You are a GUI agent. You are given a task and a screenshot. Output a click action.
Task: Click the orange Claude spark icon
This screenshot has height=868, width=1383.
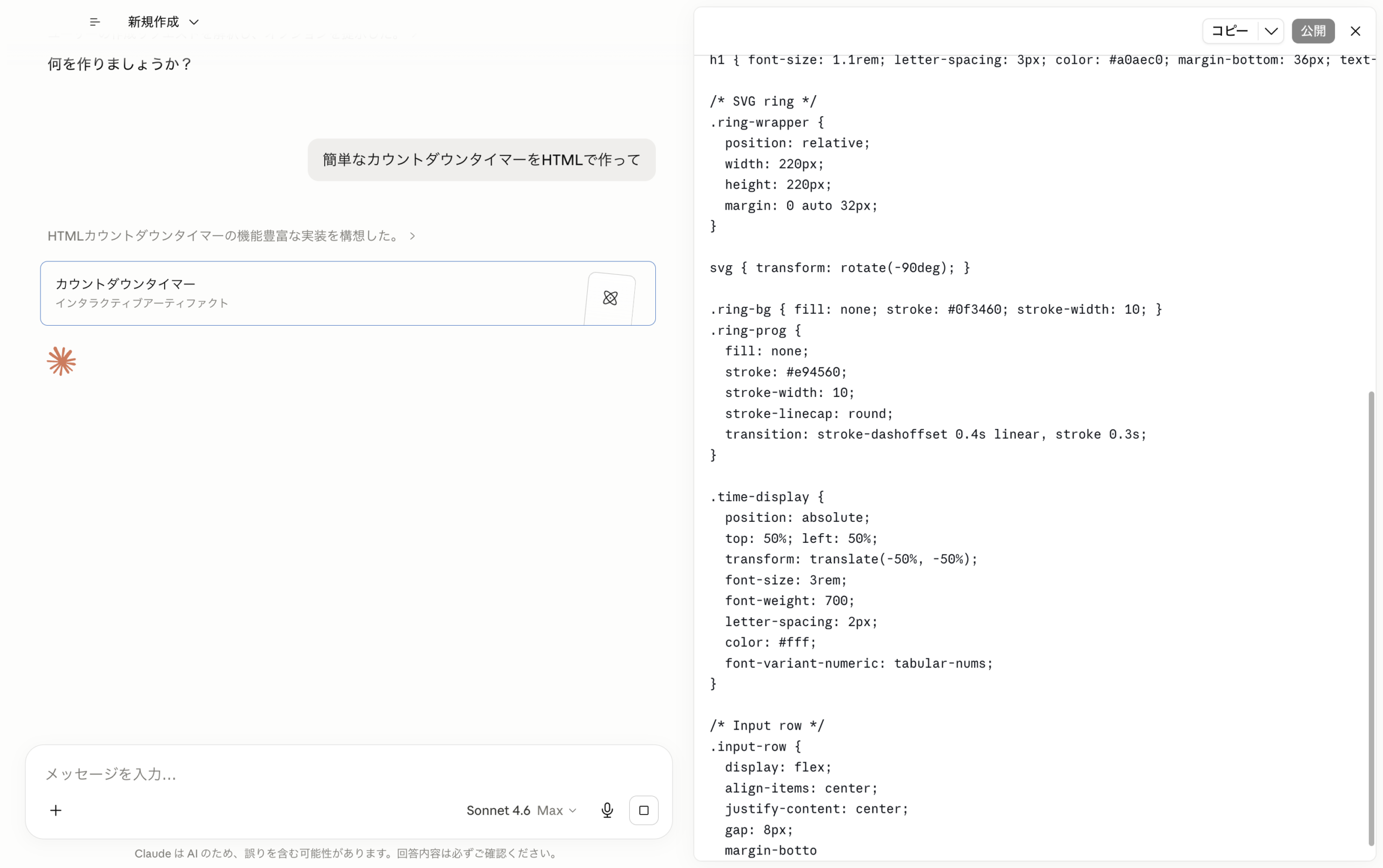[x=62, y=361]
